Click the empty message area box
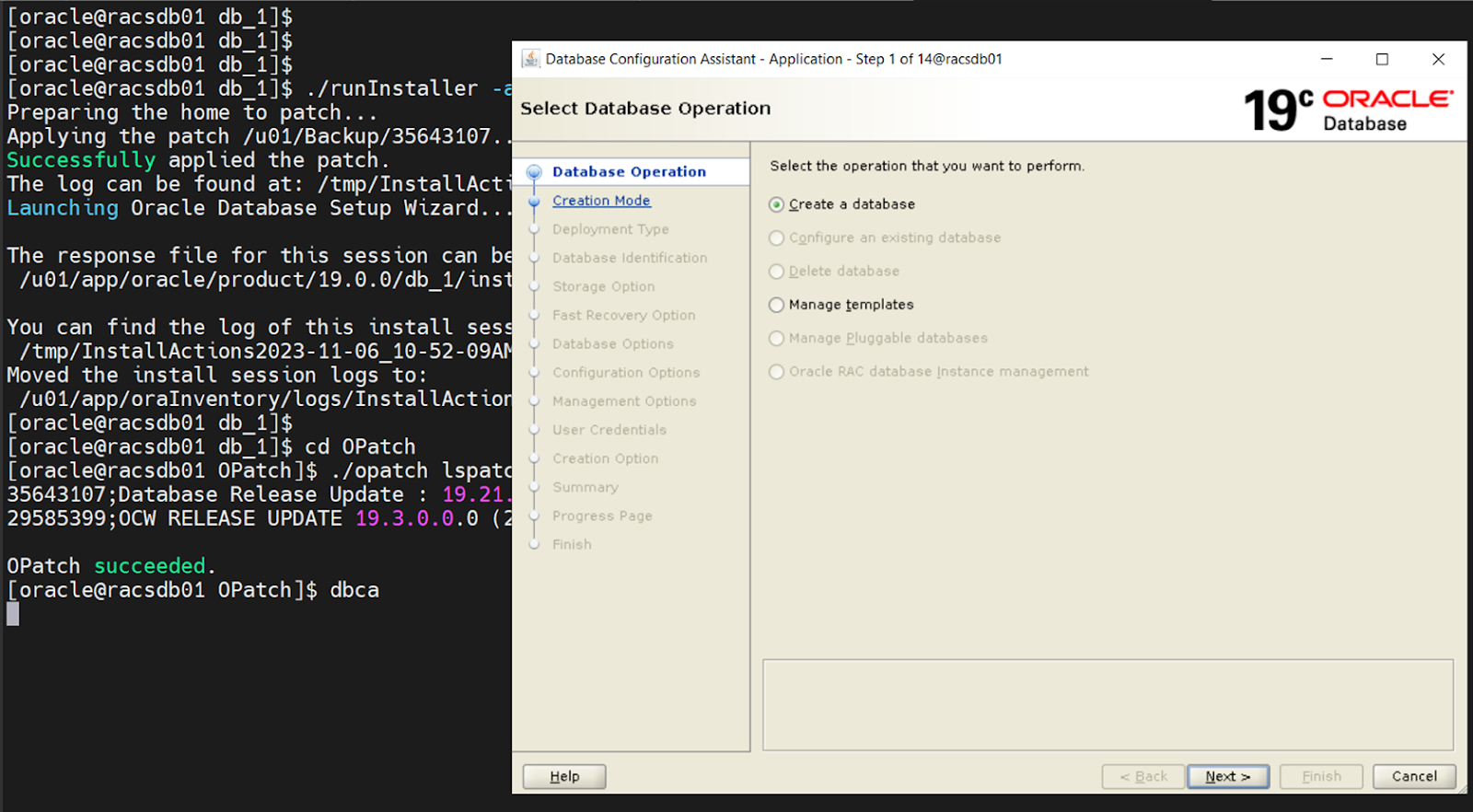Image resolution: width=1473 pixels, height=812 pixels. [x=1108, y=705]
